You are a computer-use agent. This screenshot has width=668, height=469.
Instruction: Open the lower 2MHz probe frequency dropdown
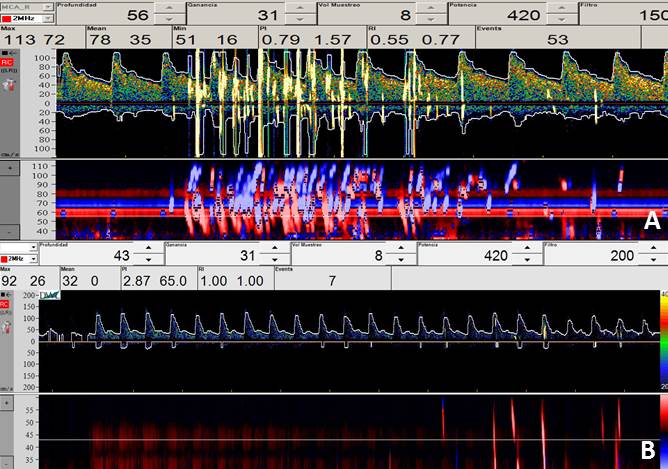pyautogui.click(x=31, y=259)
